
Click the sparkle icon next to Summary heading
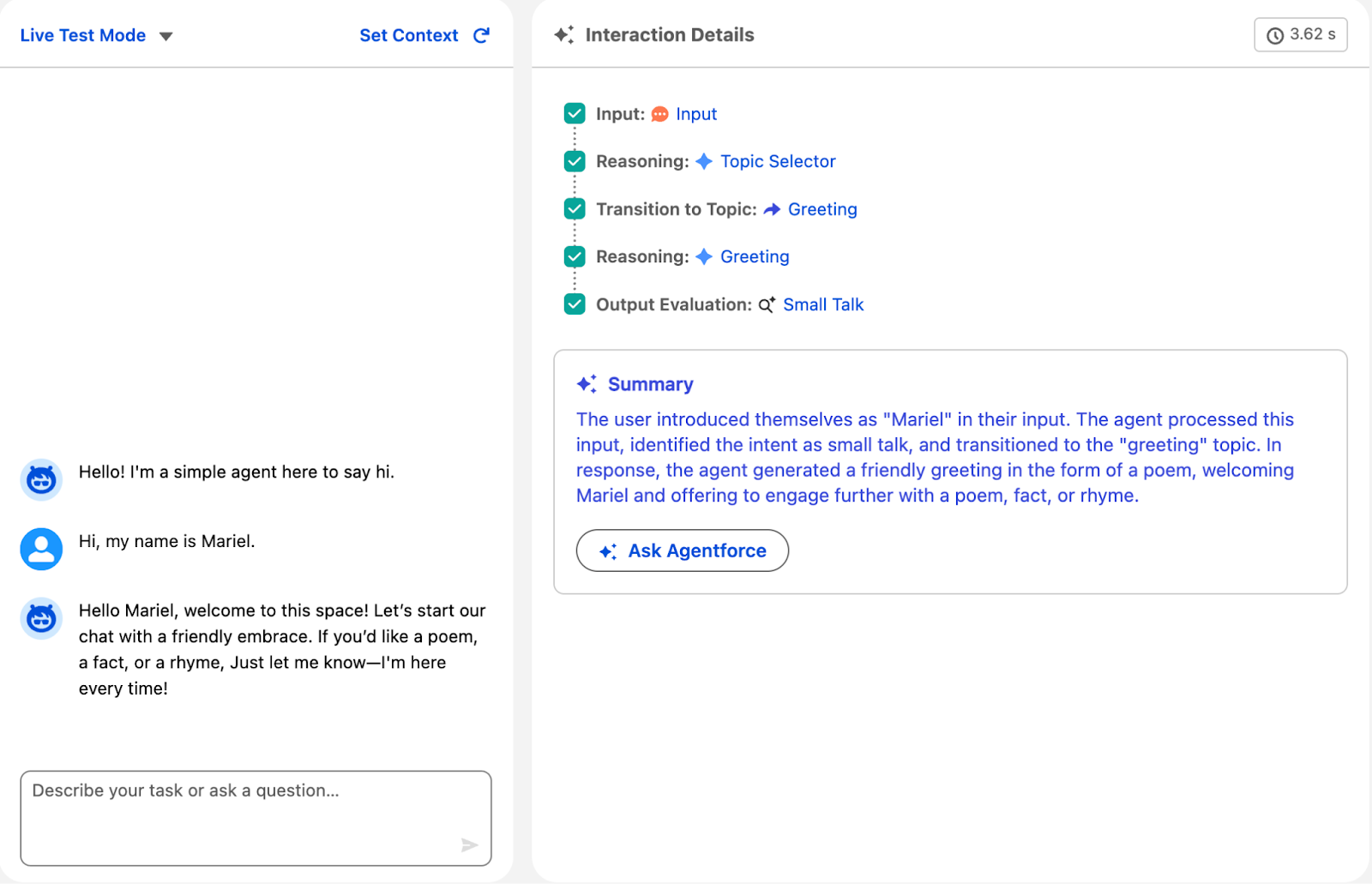[587, 384]
